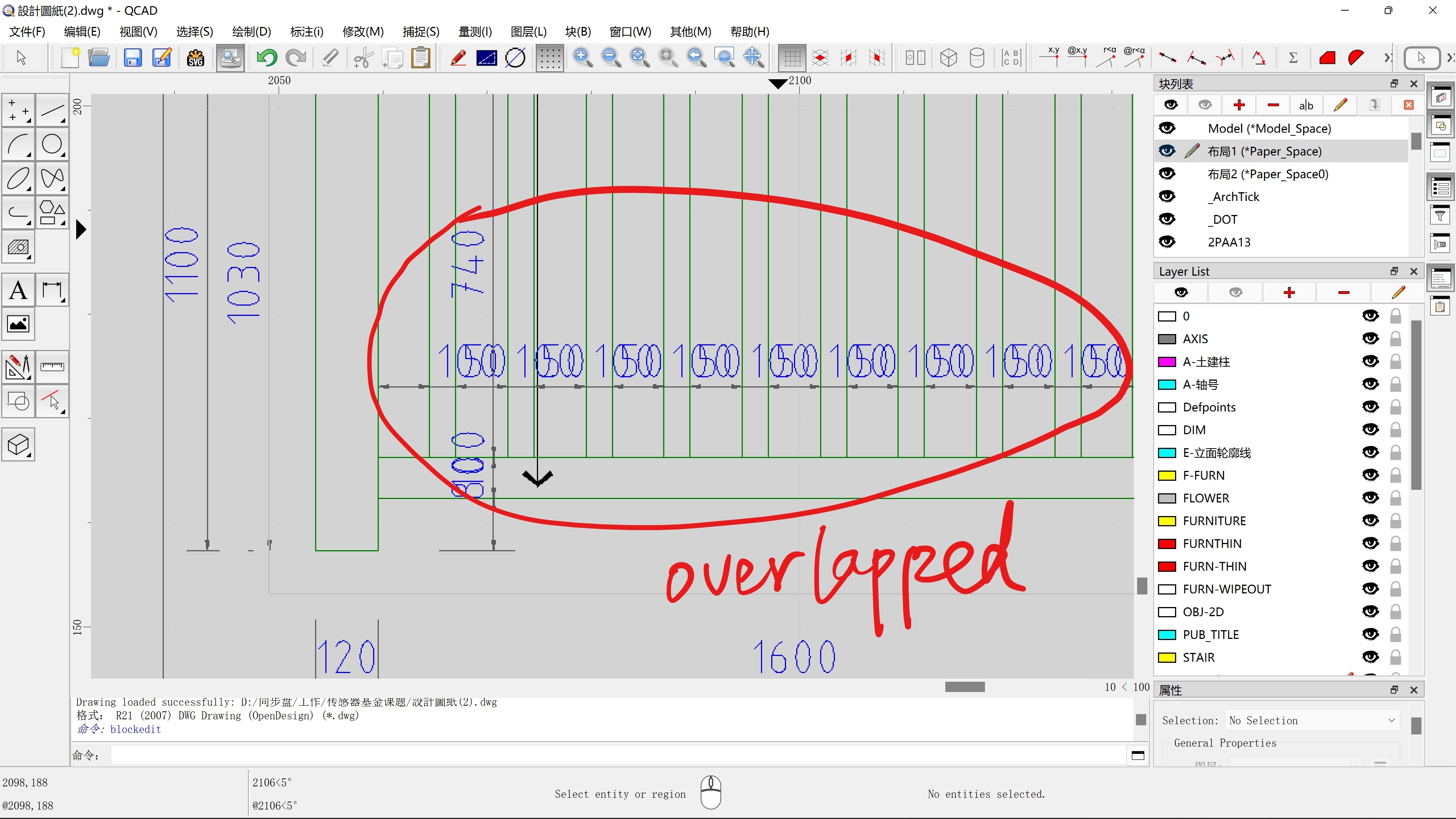This screenshot has width=1456, height=819.
Task: Unlock the FURNITURE layer
Action: coord(1395,521)
